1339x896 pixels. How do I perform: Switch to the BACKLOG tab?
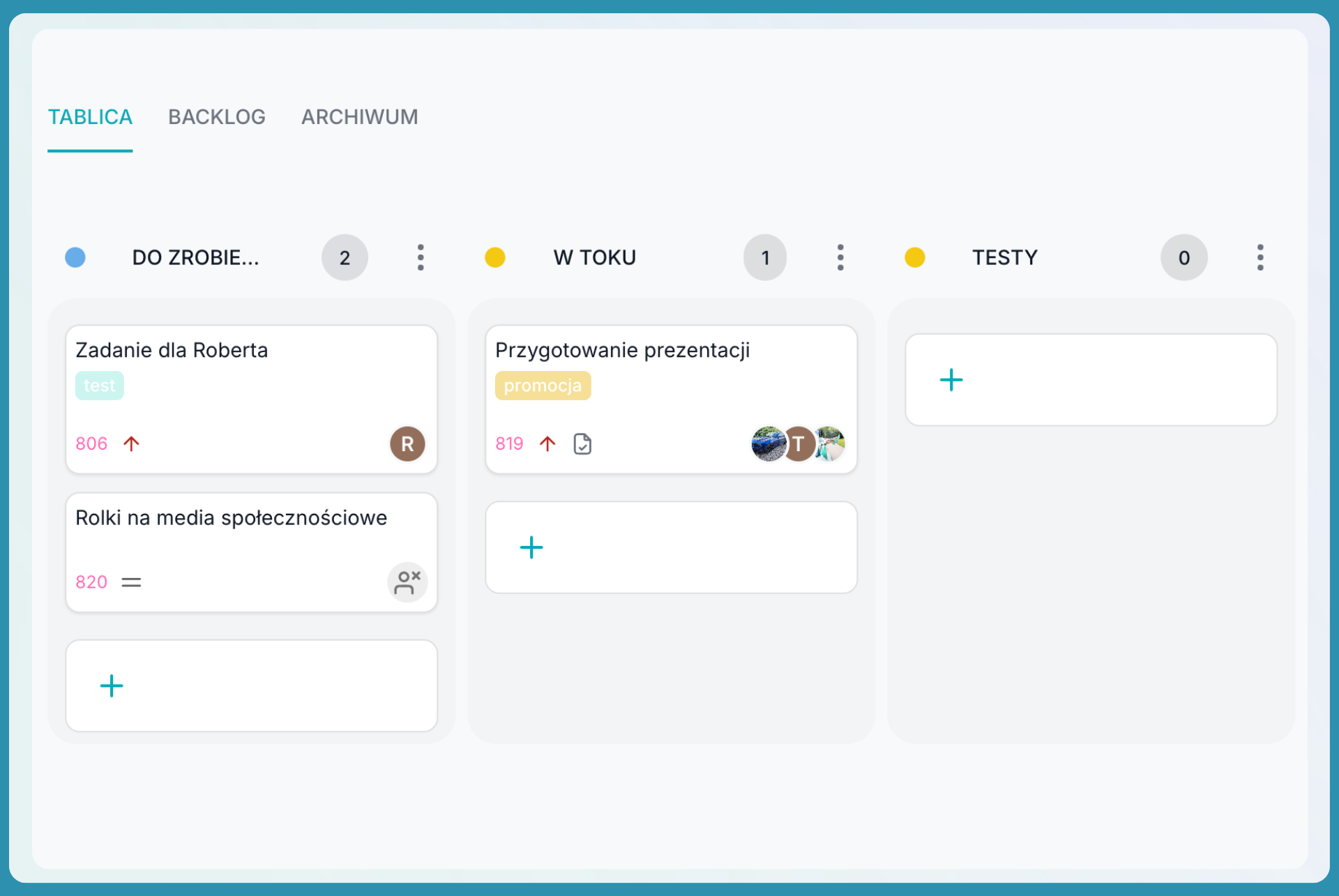216,117
